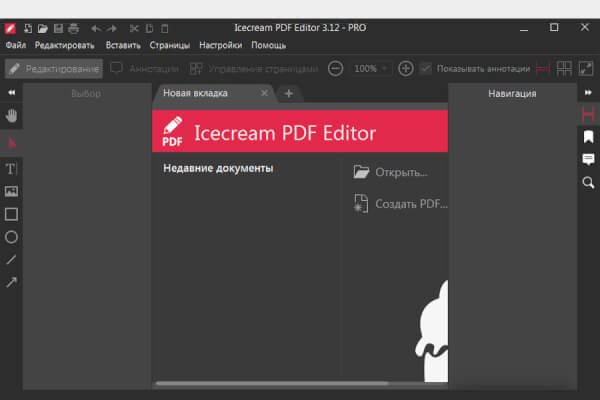
Task: Click the Недавние документы heading
Action: (x=218, y=168)
